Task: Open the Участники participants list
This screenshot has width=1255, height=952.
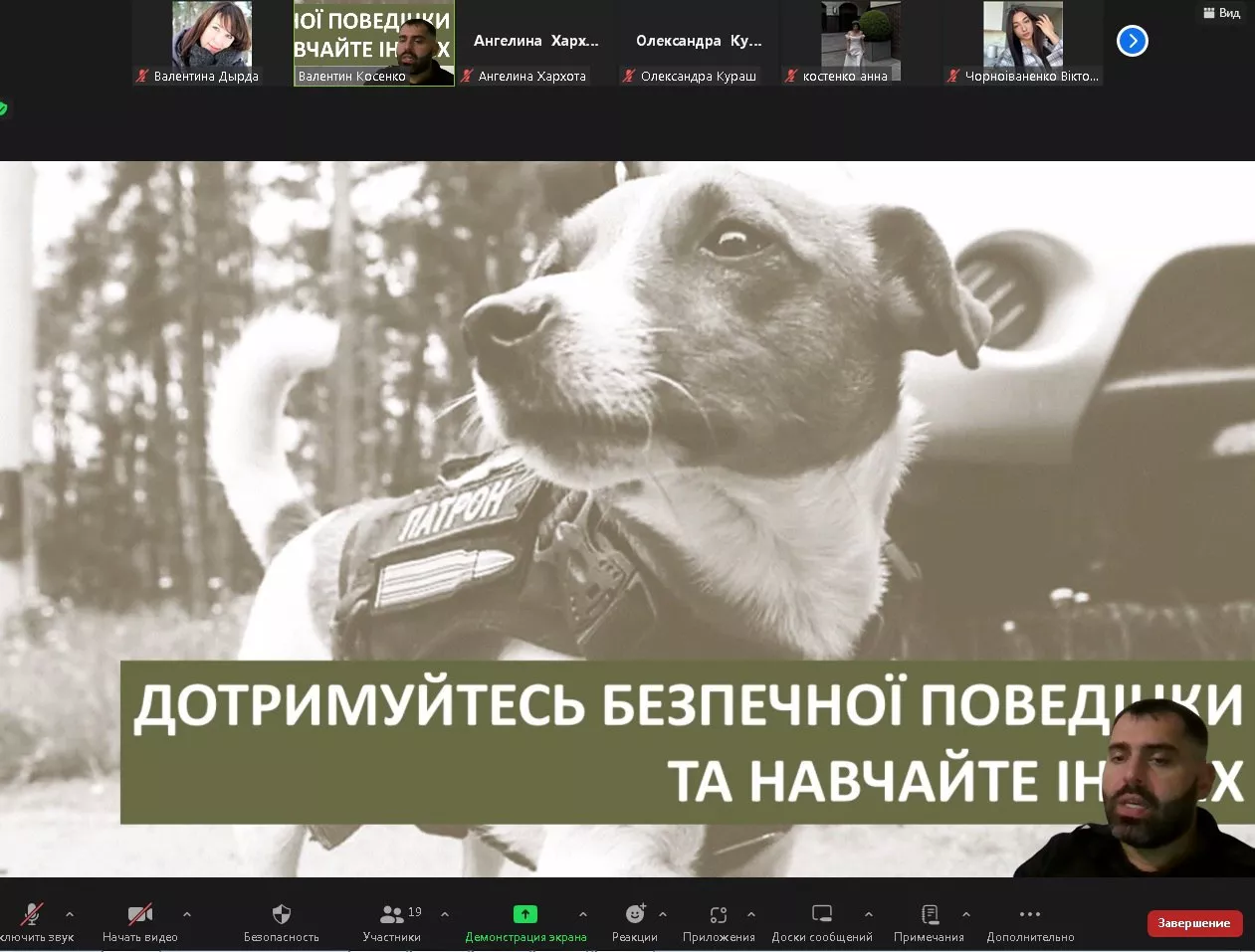Action: click(392, 914)
